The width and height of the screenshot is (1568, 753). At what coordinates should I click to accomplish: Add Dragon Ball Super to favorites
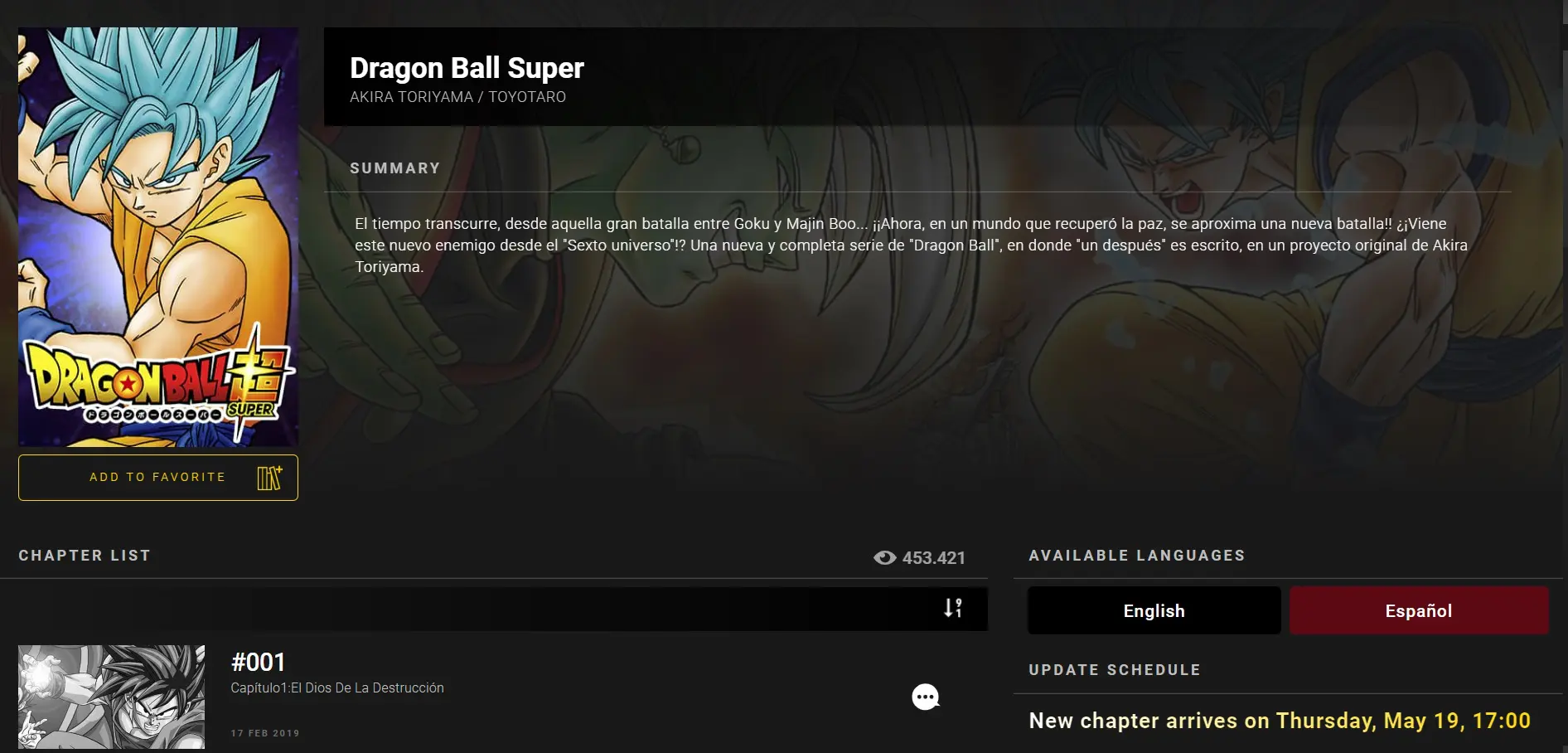coord(158,478)
